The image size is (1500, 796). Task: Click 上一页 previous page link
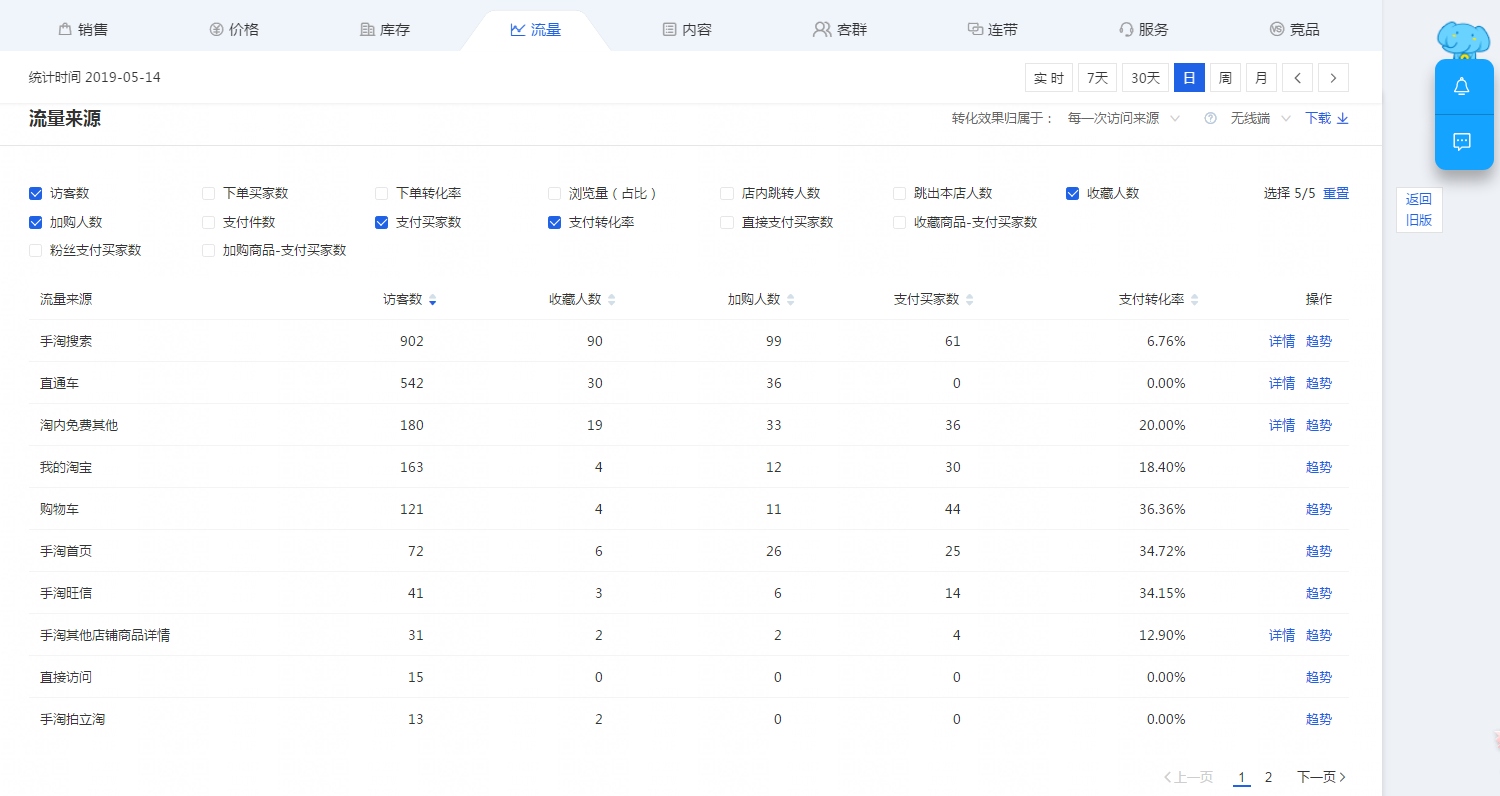point(1189,777)
